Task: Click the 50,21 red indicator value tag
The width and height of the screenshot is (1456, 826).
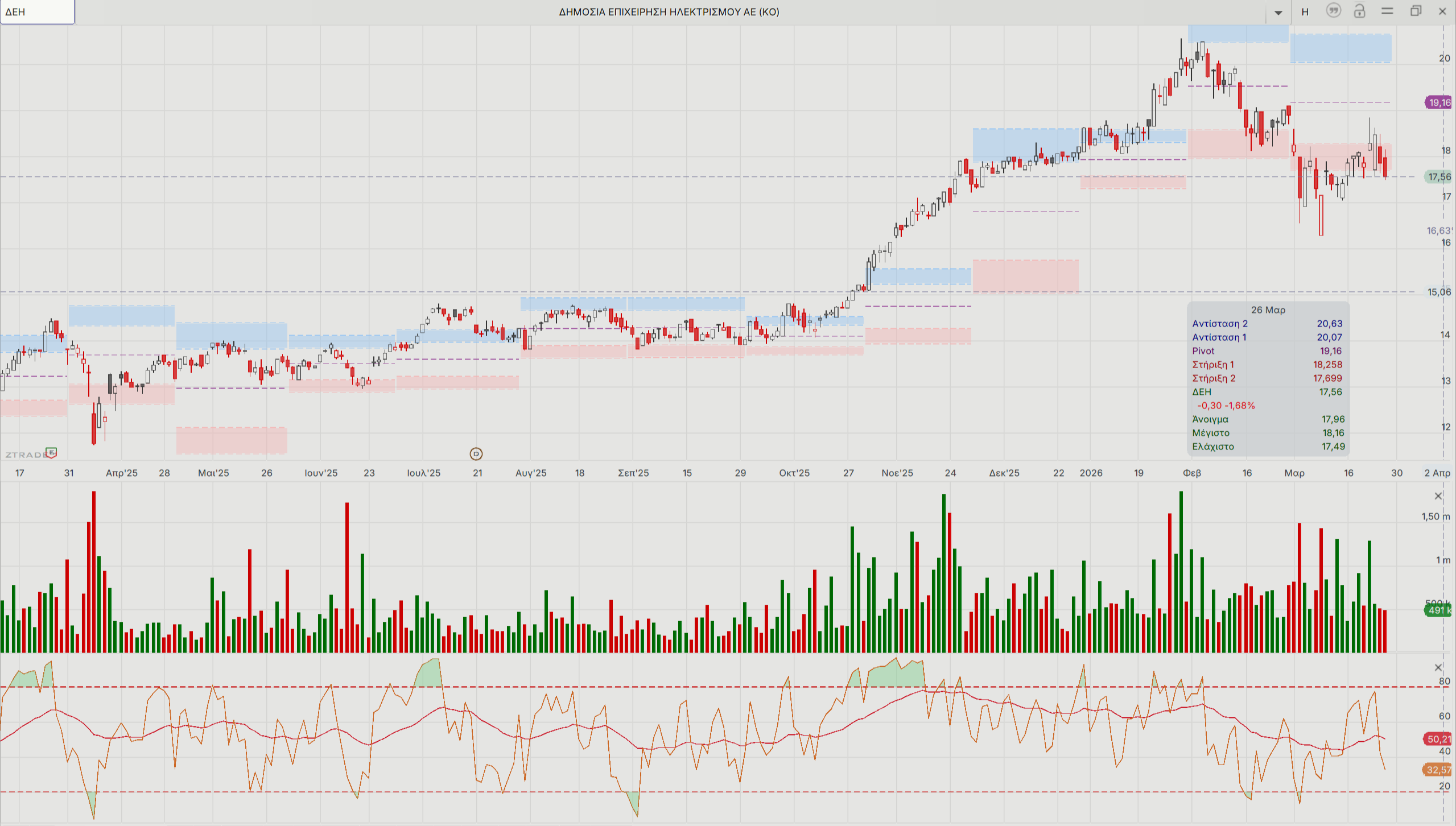Action: pyautogui.click(x=1438, y=739)
